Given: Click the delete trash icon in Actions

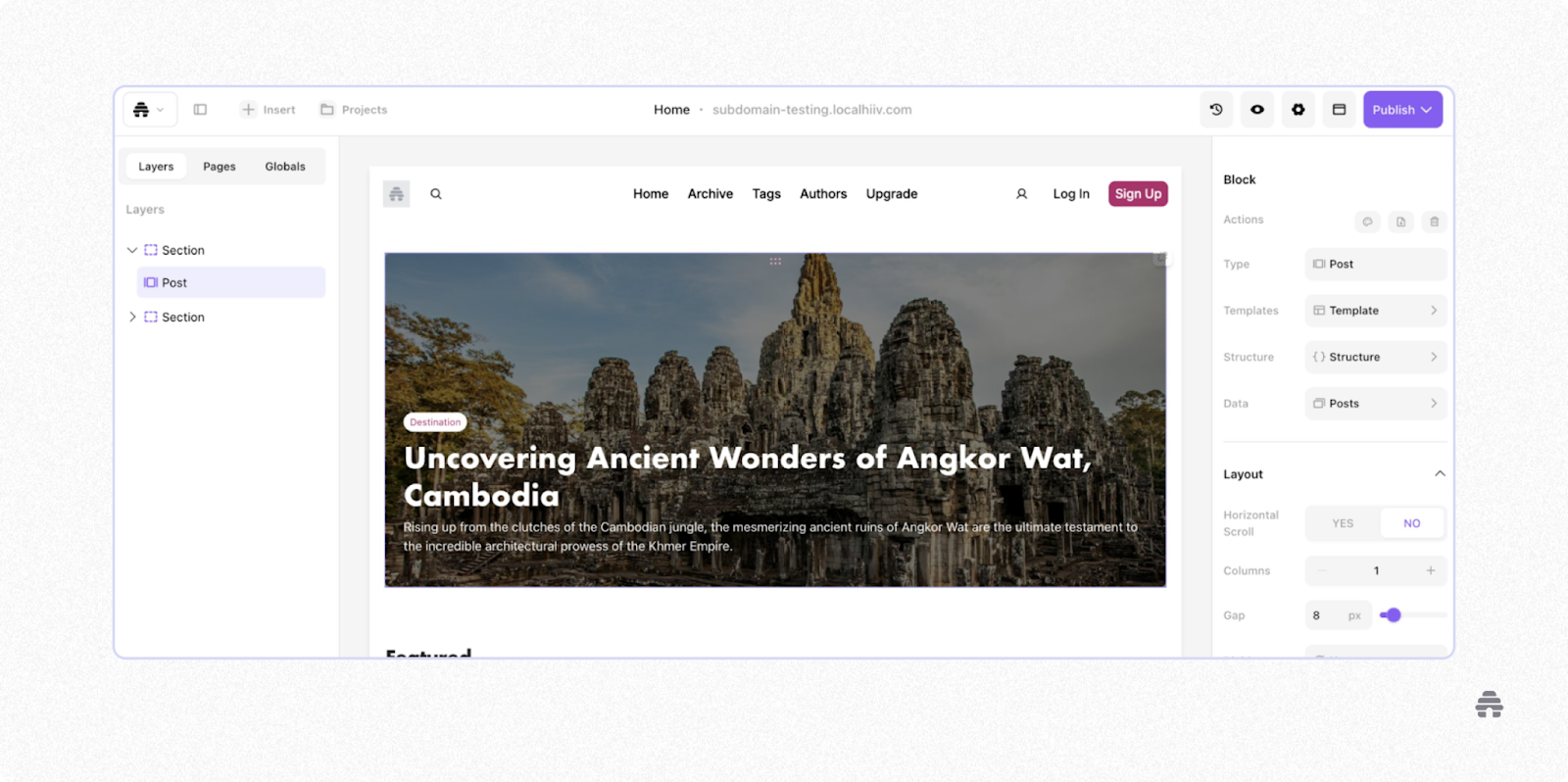Looking at the screenshot, I should click(x=1434, y=221).
